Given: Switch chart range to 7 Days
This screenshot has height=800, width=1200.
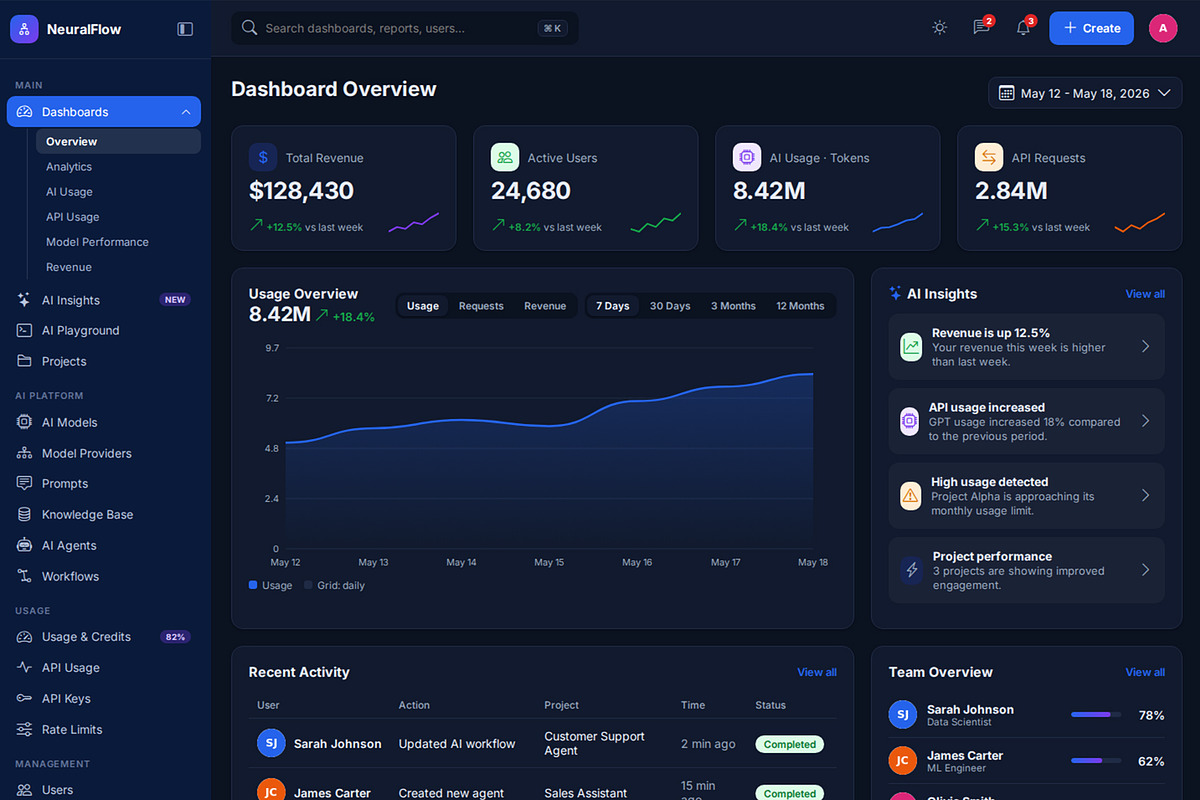Looking at the screenshot, I should click(x=613, y=306).
